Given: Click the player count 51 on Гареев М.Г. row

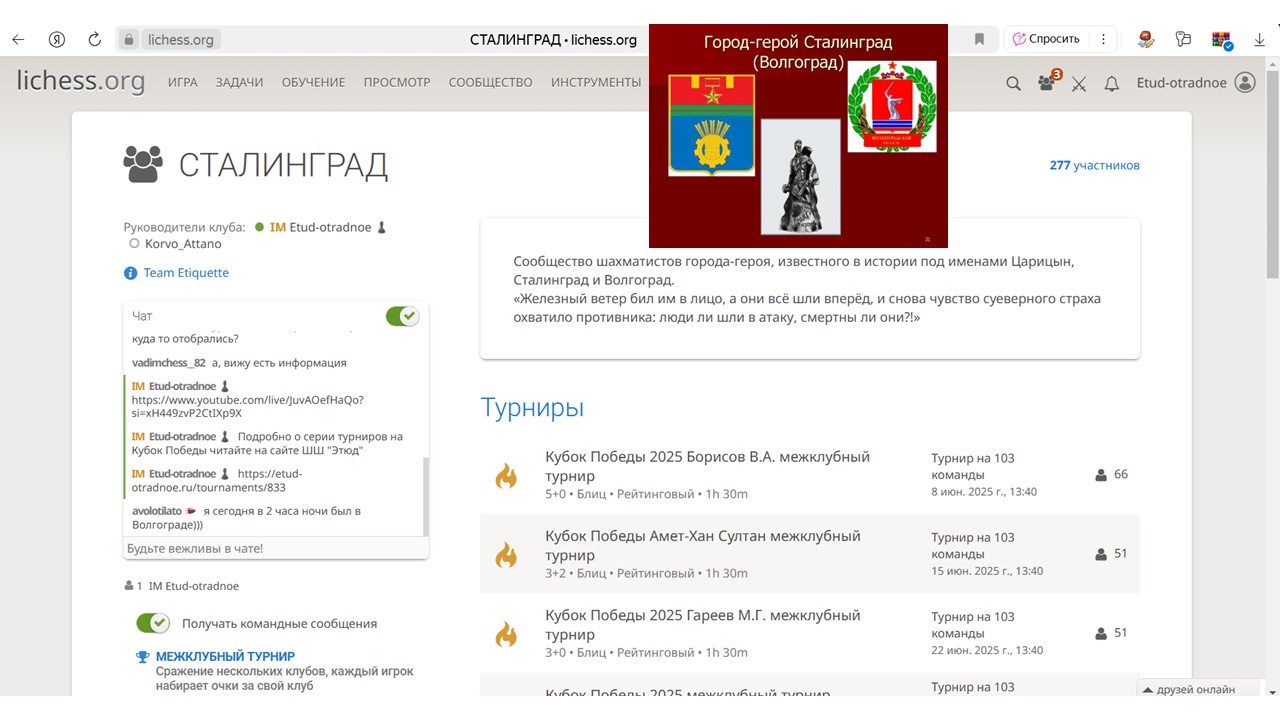Looking at the screenshot, I should 1121,633.
